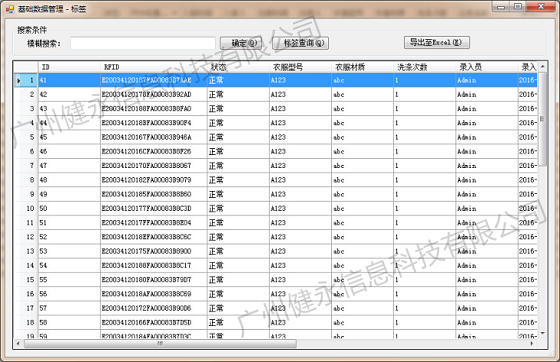This screenshot has height=362, width=560.
Task: Click Admin cell in row 4
Action: pos(487,123)
